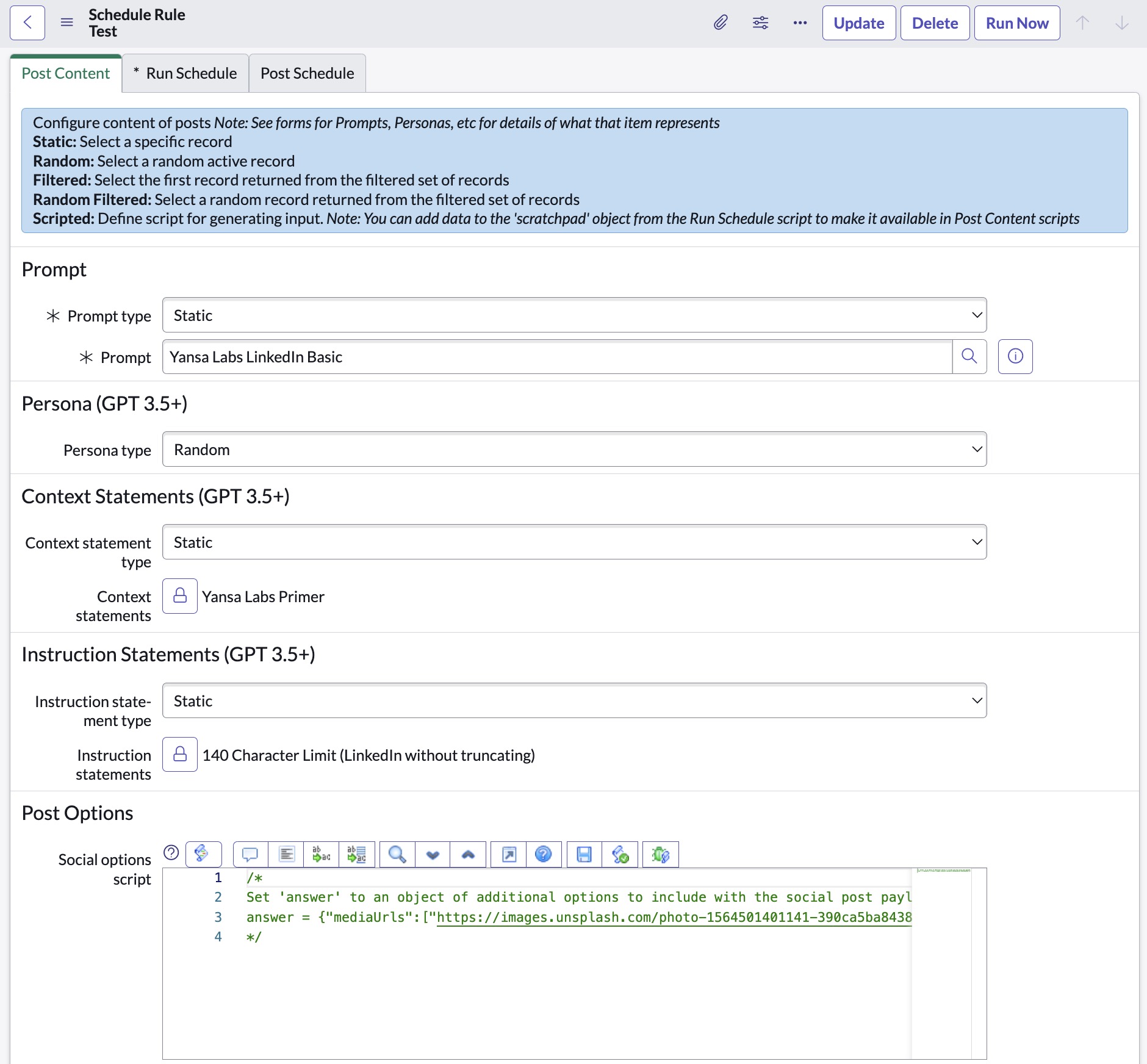The image size is (1147, 1064).
Task: Look up Prompt using magnifier icon
Action: coord(969,357)
